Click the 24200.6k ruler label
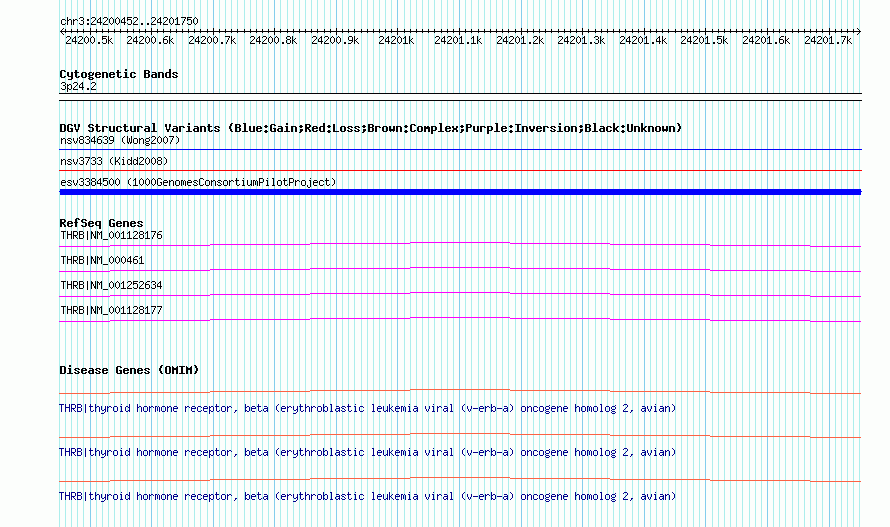 pyautogui.click(x=150, y=41)
